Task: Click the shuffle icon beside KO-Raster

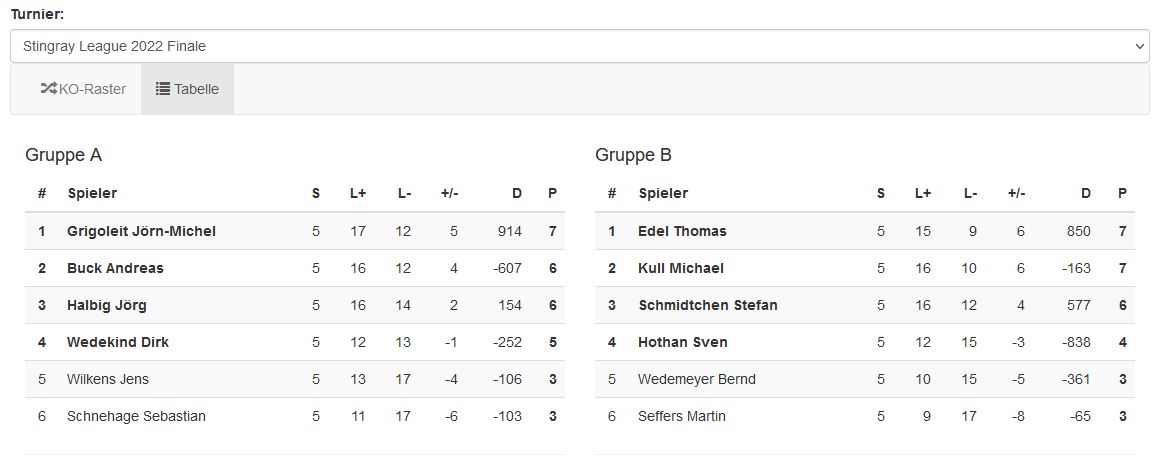Action: (x=48, y=89)
